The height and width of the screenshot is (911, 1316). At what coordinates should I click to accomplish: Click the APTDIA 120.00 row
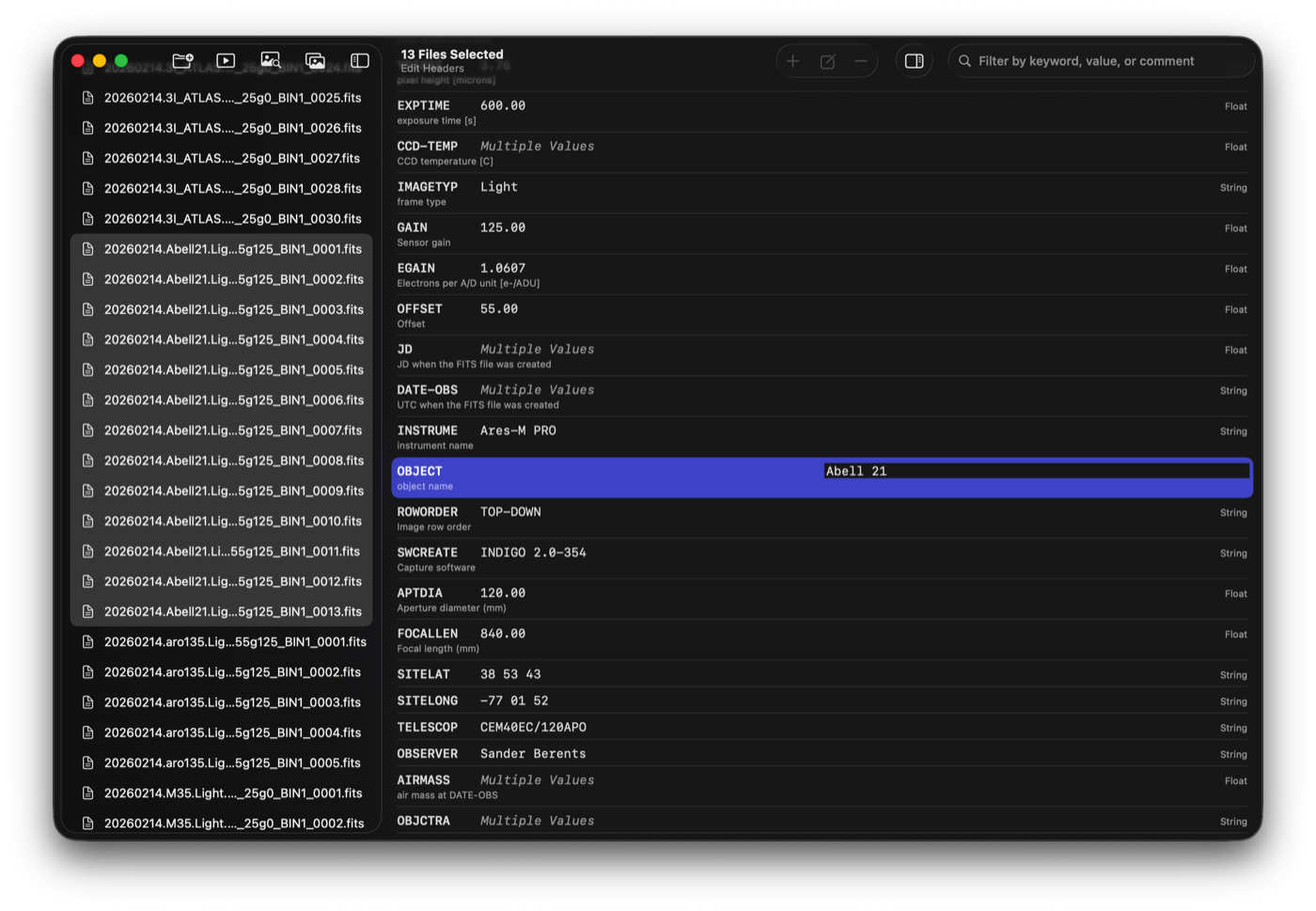(x=822, y=599)
